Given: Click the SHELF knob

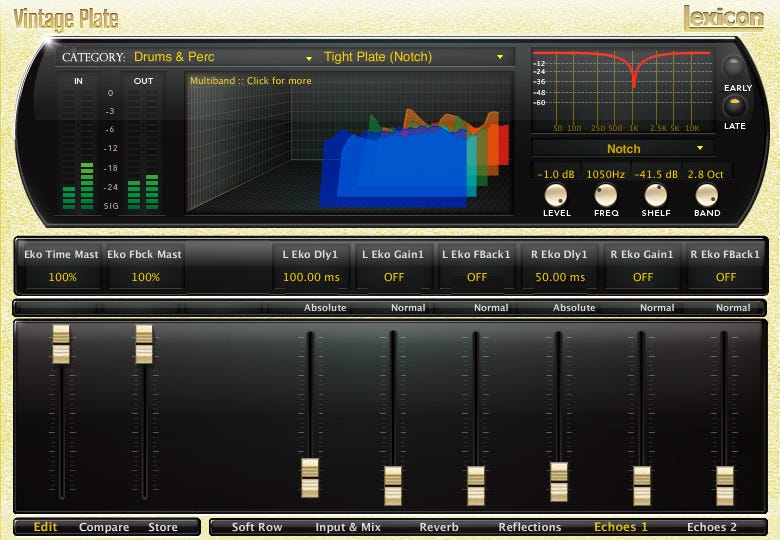Looking at the screenshot, I should coord(656,195).
